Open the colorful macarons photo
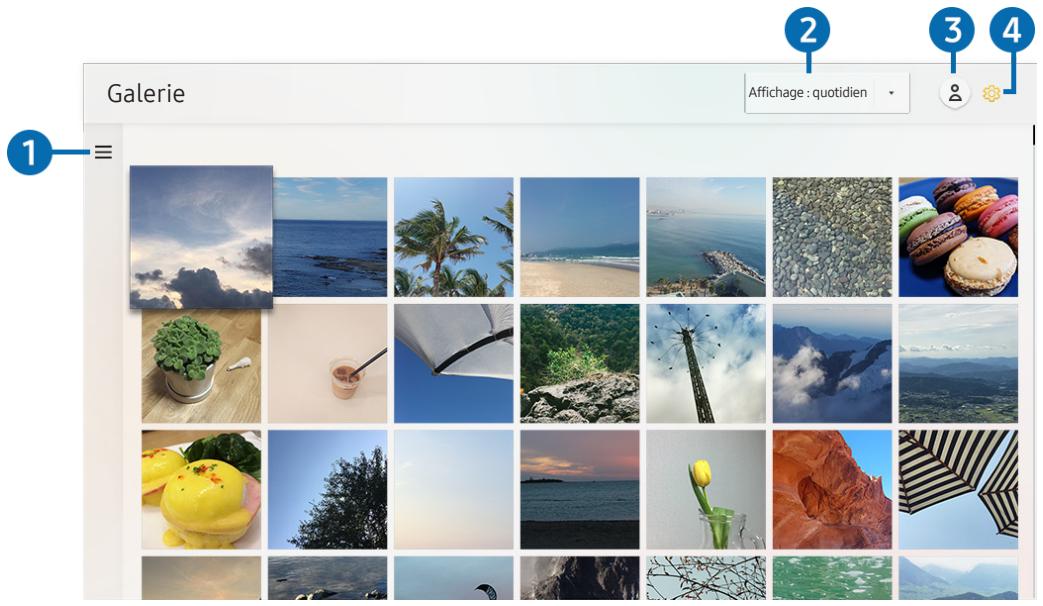1043x606 pixels. coord(958,237)
